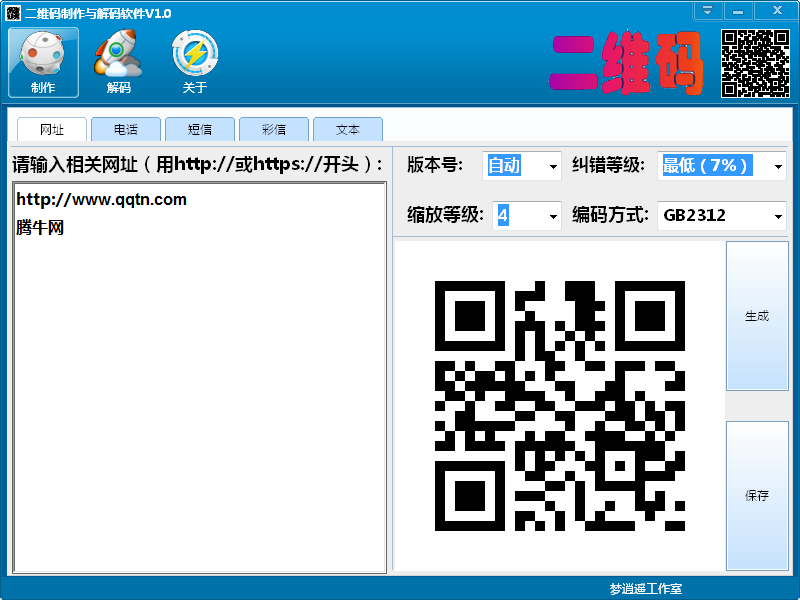Click the 关于 (About) lightning icon

pos(194,62)
